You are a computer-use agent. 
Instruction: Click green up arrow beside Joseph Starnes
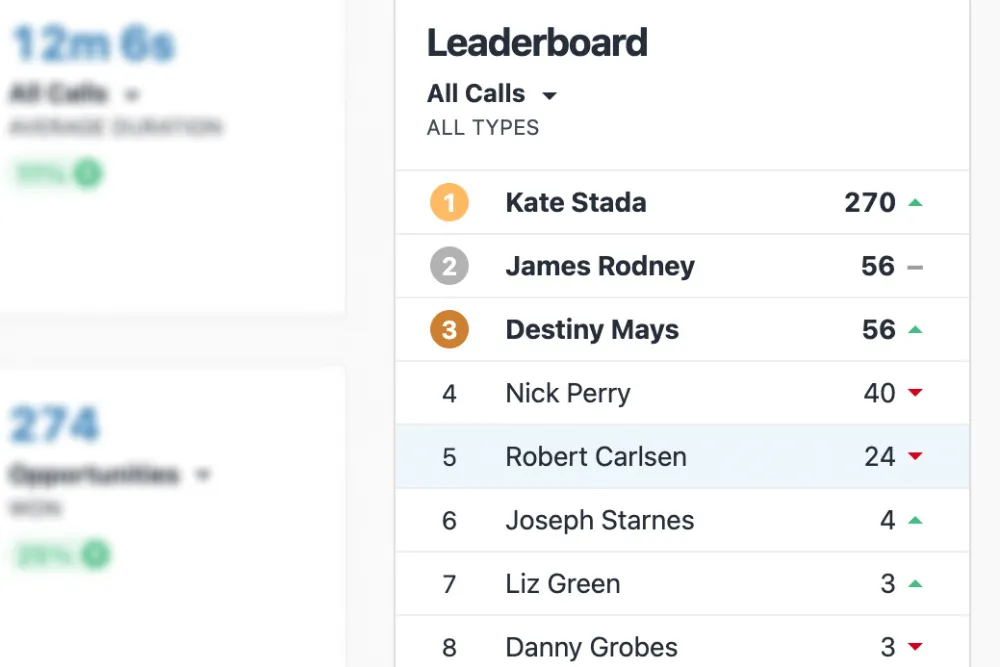coord(914,520)
